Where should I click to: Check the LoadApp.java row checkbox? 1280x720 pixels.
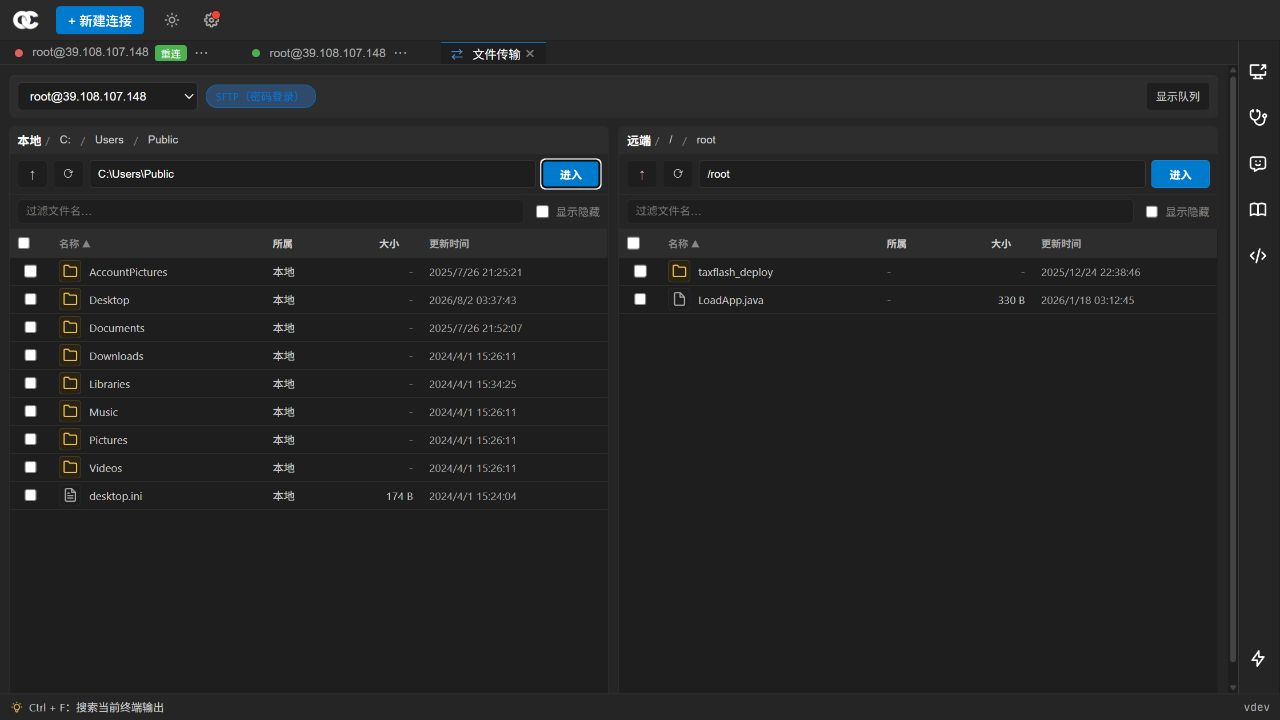[640, 299]
